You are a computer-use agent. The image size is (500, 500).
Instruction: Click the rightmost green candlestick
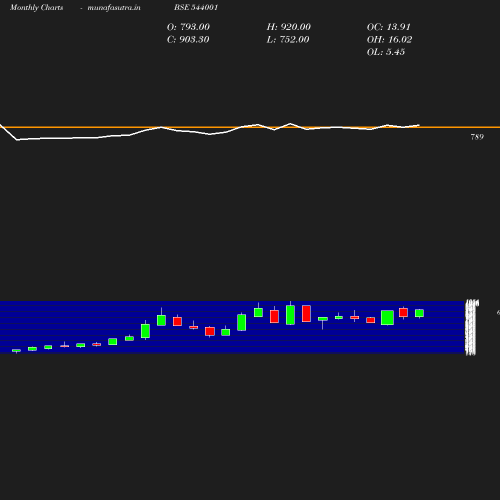point(419,313)
